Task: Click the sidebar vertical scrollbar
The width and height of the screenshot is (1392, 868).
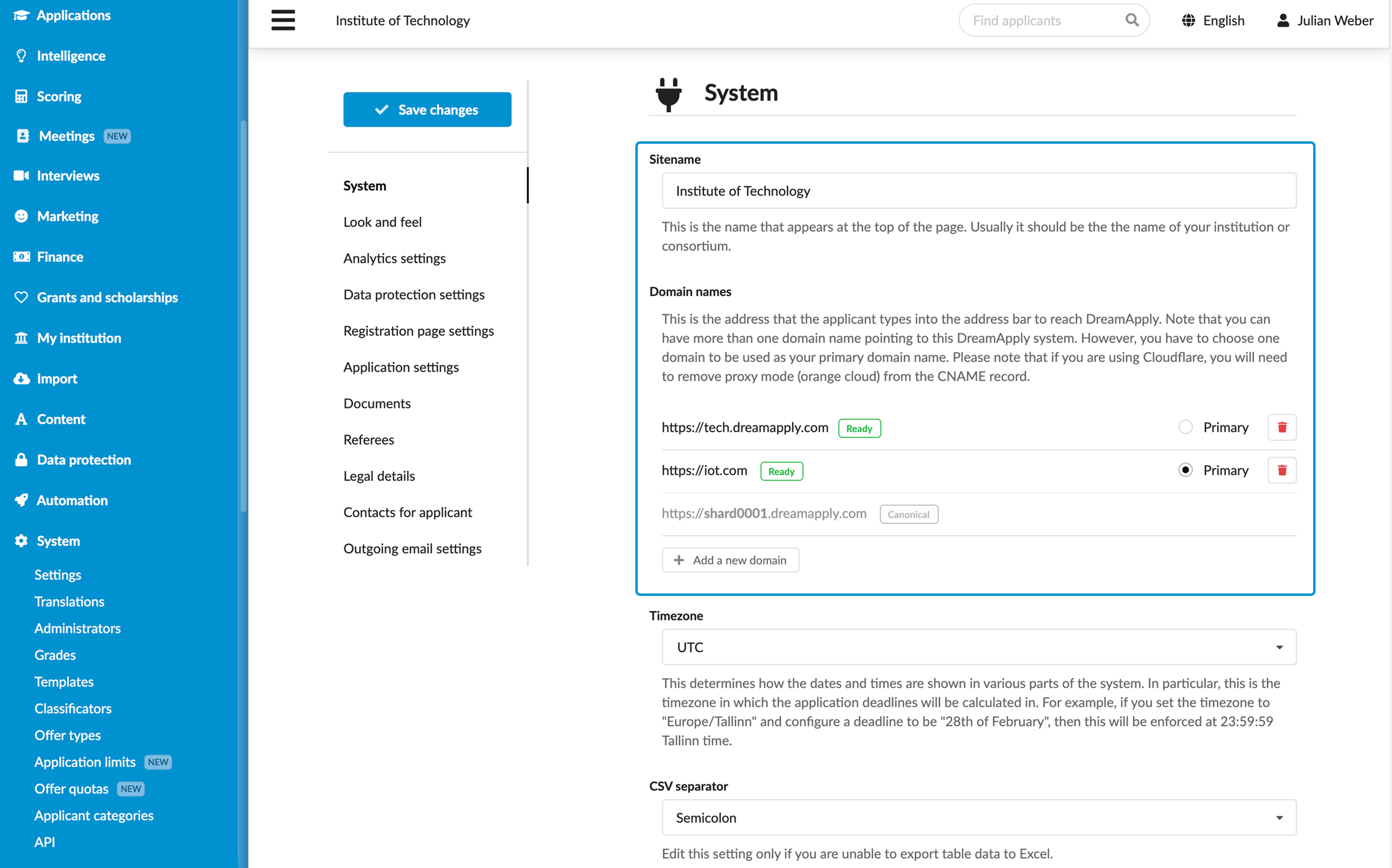Action: click(244, 316)
